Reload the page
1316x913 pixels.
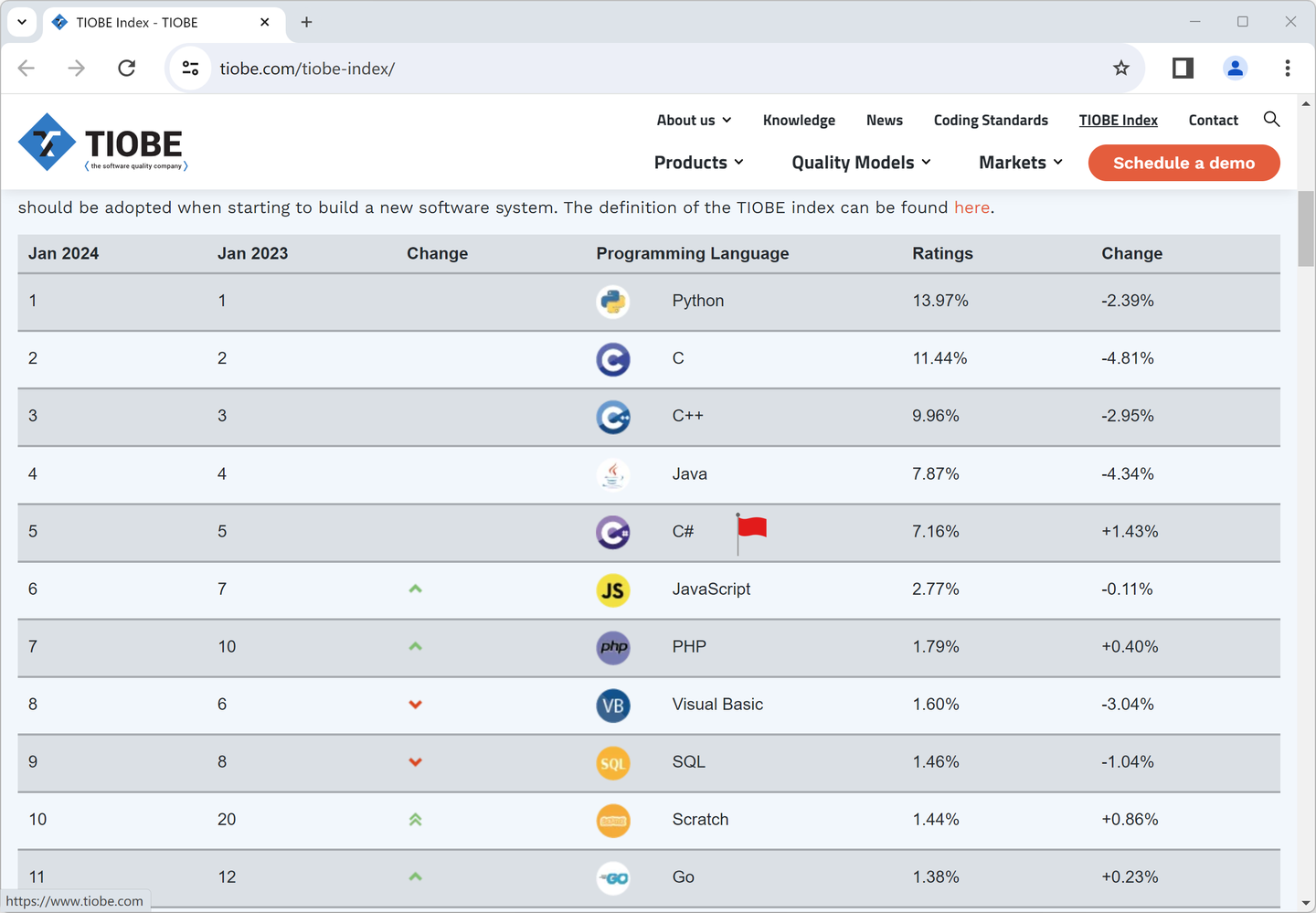pyautogui.click(x=127, y=69)
